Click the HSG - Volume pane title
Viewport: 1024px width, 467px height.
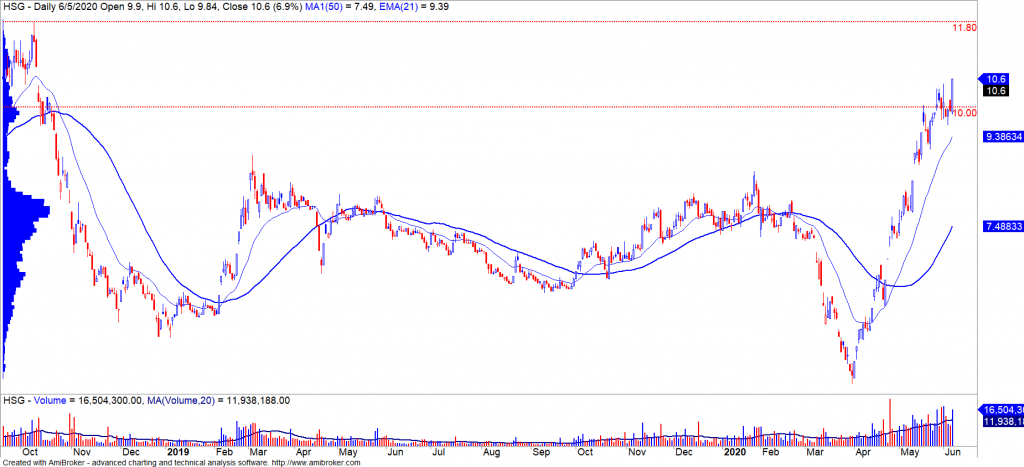32,400
